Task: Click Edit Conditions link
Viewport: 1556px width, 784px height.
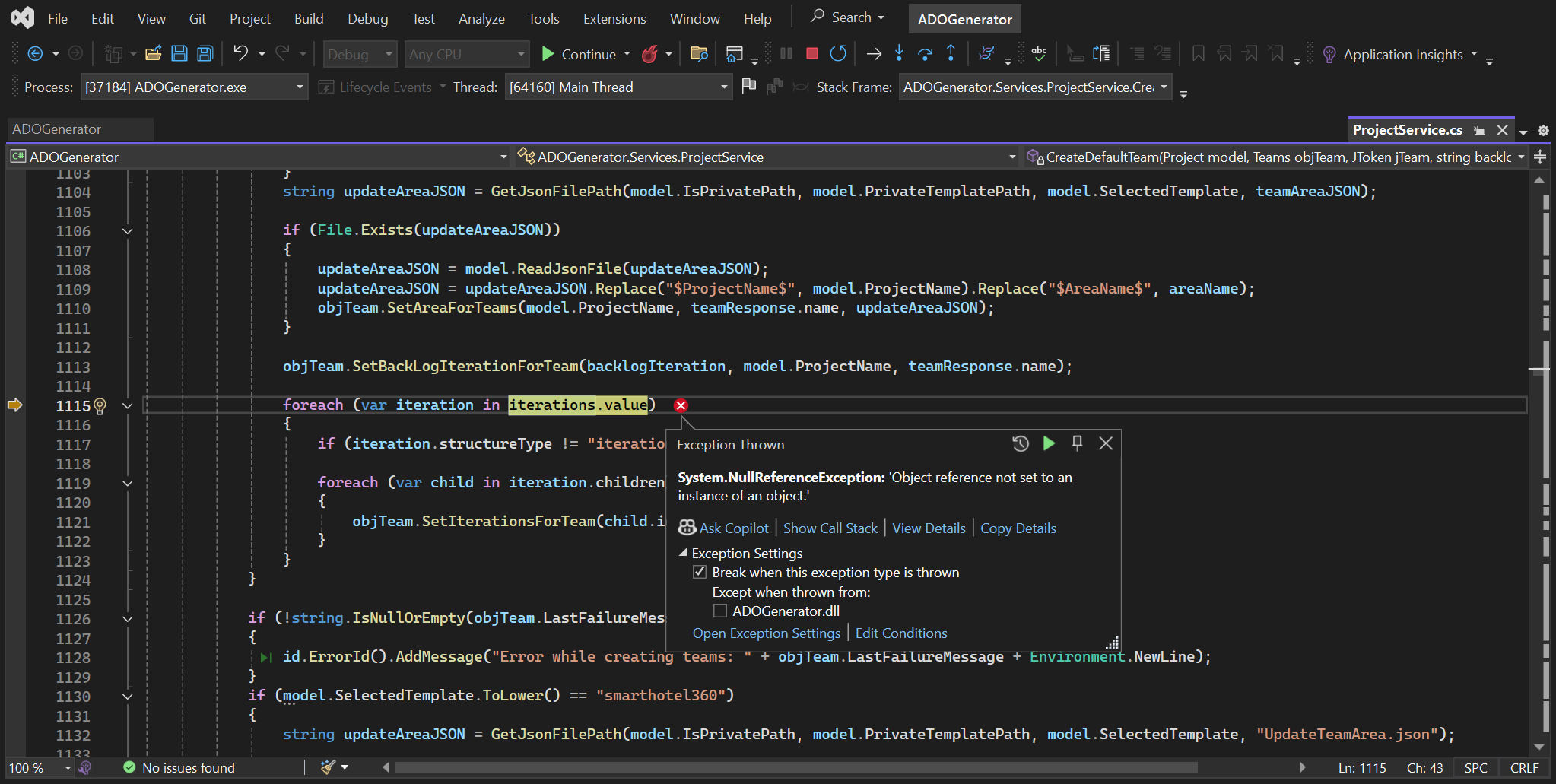Action: [901, 633]
